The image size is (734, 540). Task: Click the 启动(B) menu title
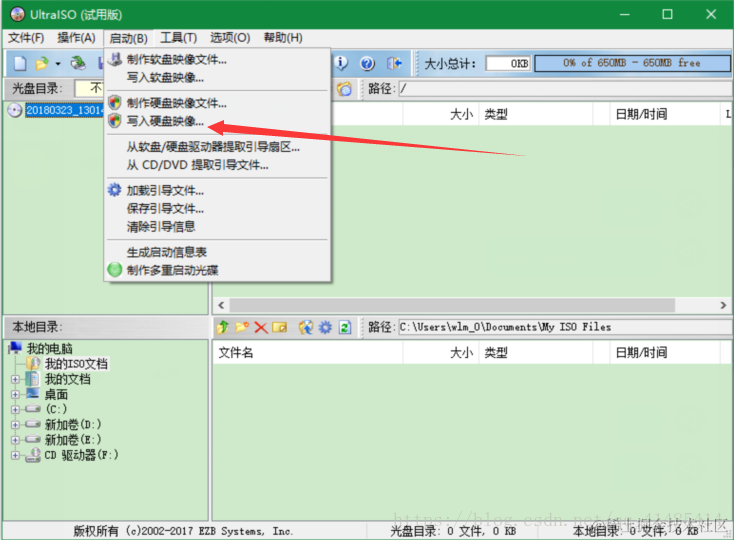128,38
